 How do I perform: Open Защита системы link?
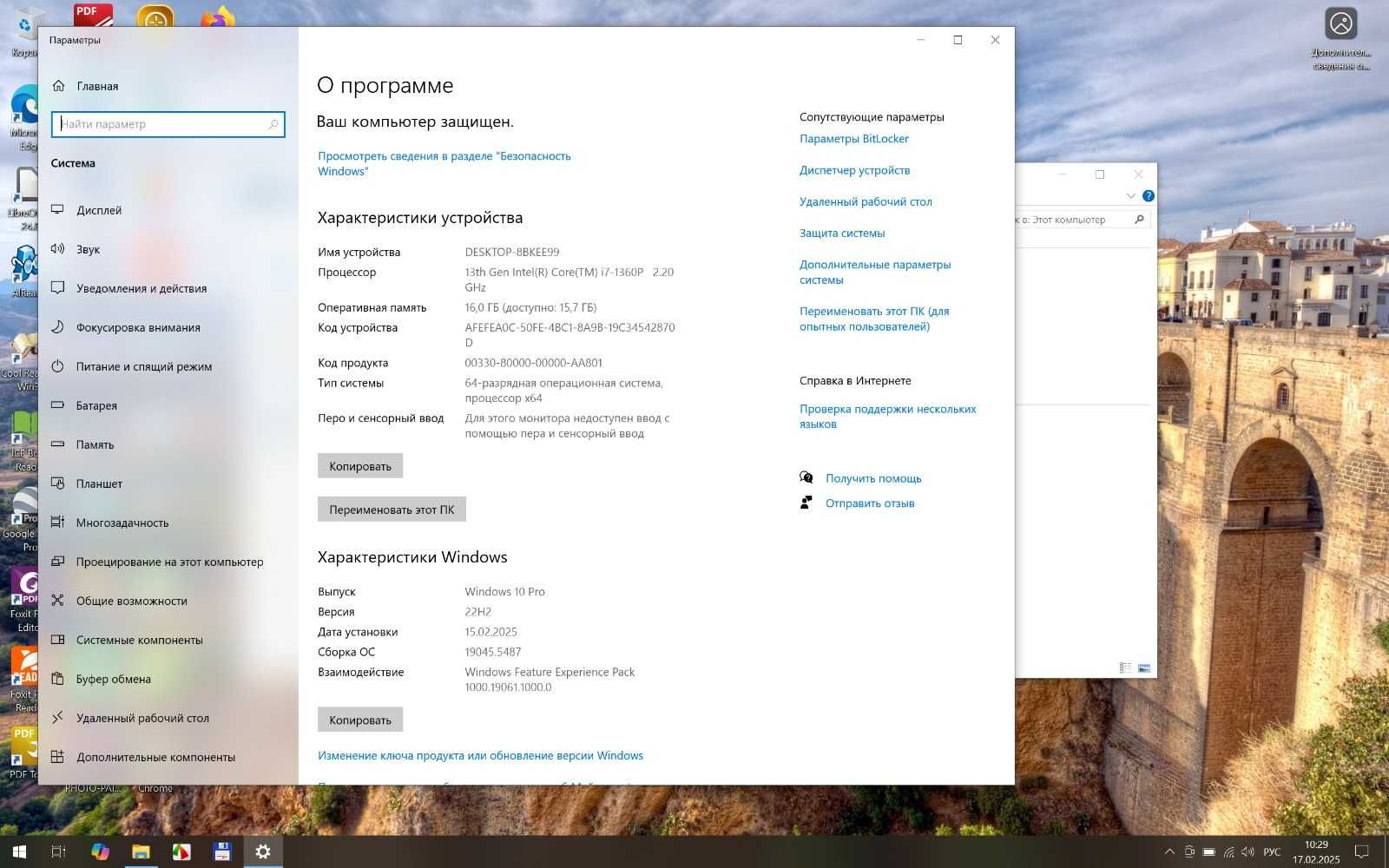point(842,233)
